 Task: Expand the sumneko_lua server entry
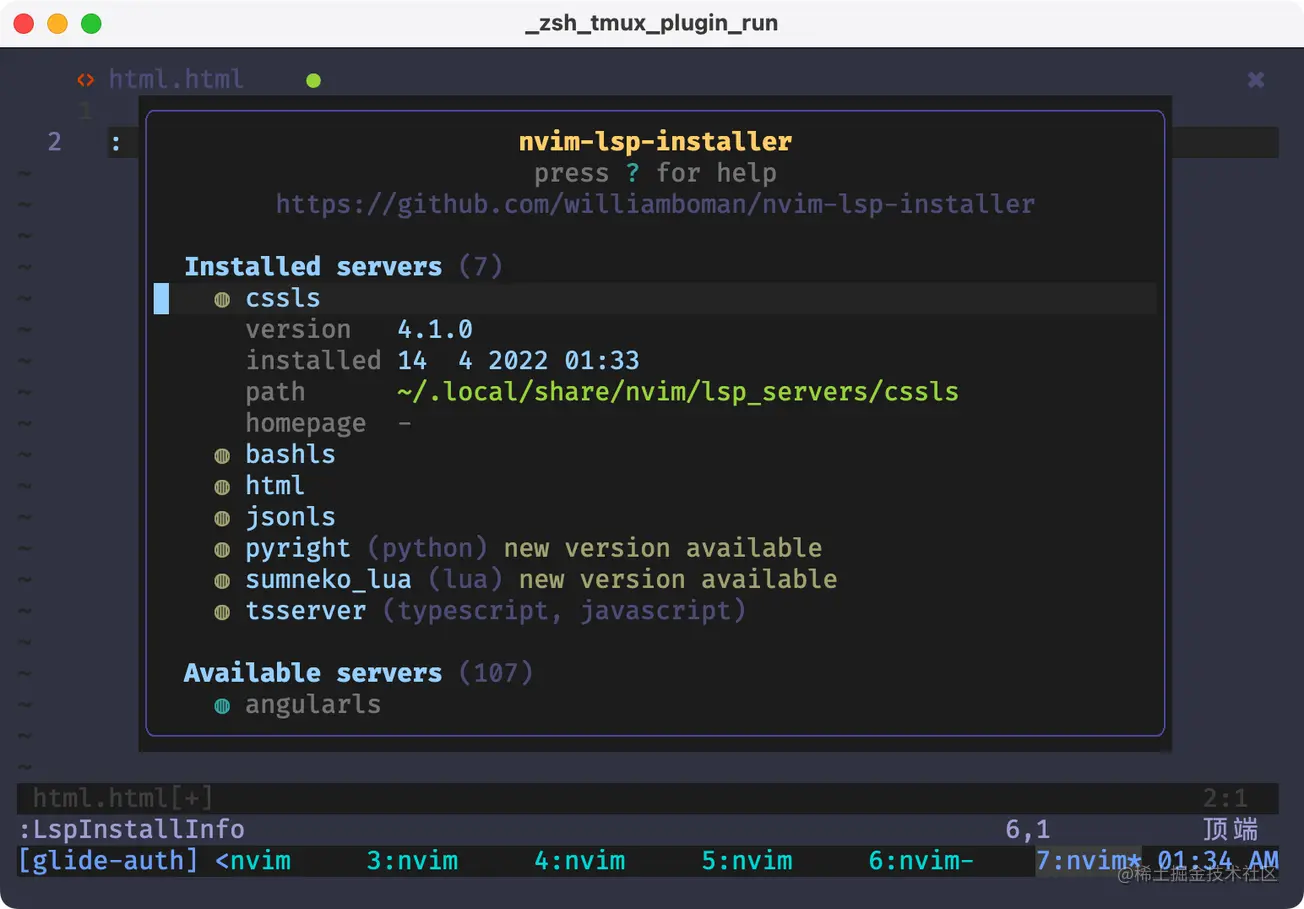pyautogui.click(x=328, y=579)
